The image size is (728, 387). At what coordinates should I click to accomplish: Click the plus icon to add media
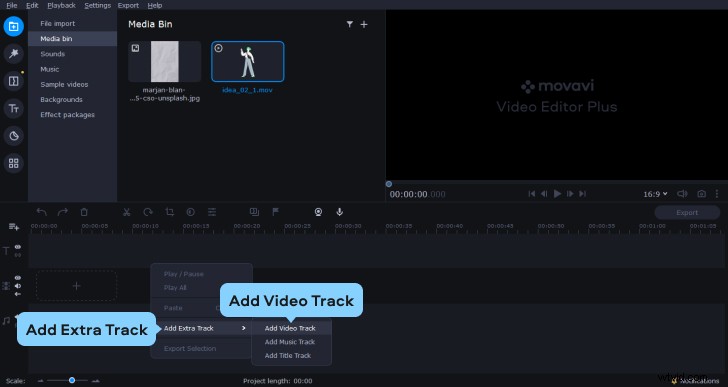(364, 24)
